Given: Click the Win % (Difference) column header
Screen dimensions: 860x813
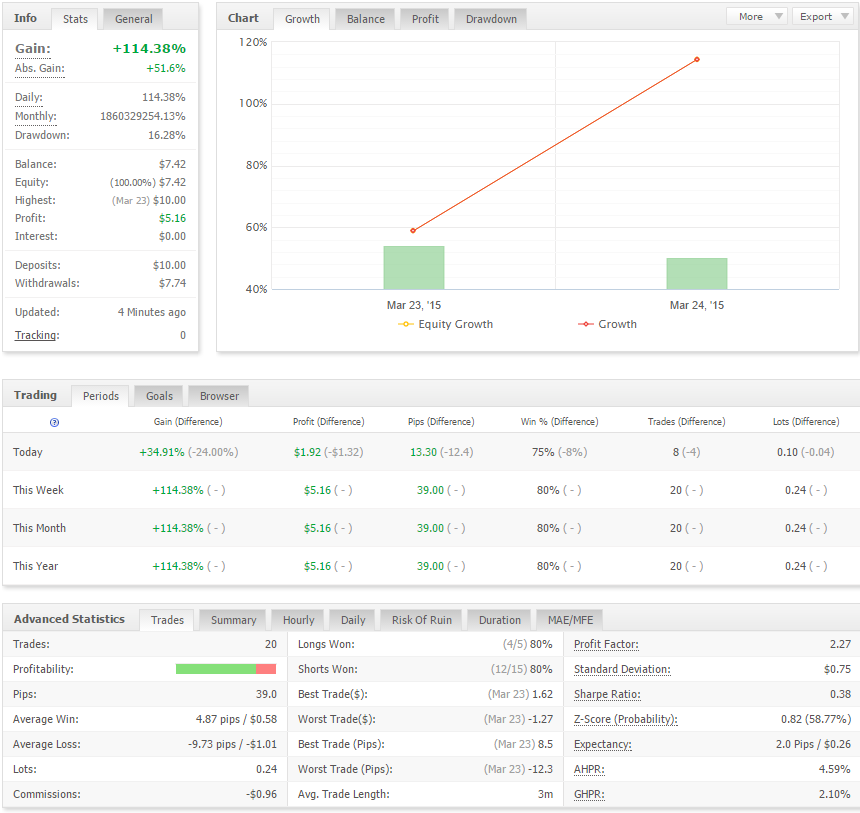Looking at the screenshot, I should tap(559, 422).
